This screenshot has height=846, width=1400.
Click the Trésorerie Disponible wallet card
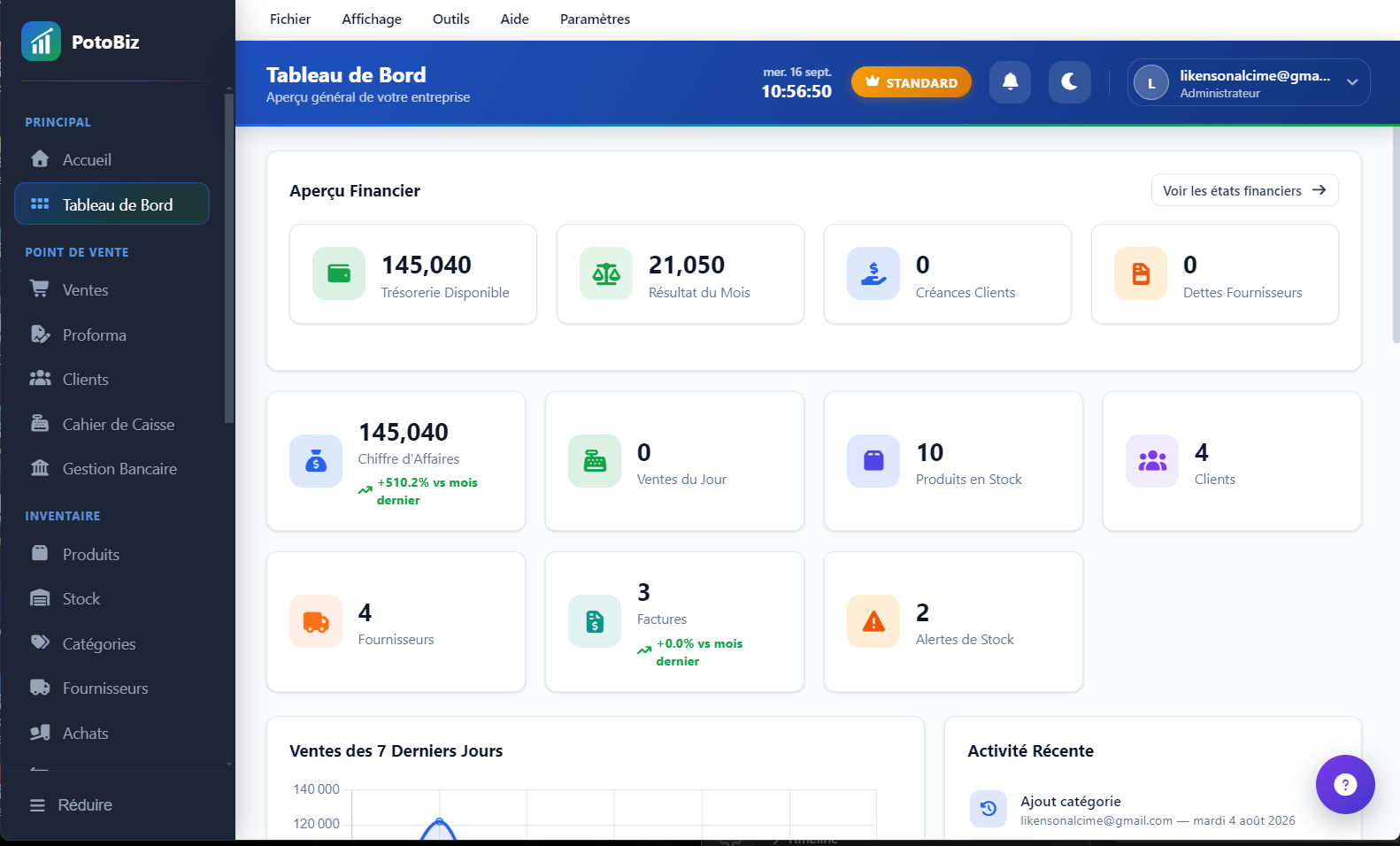[x=413, y=274]
